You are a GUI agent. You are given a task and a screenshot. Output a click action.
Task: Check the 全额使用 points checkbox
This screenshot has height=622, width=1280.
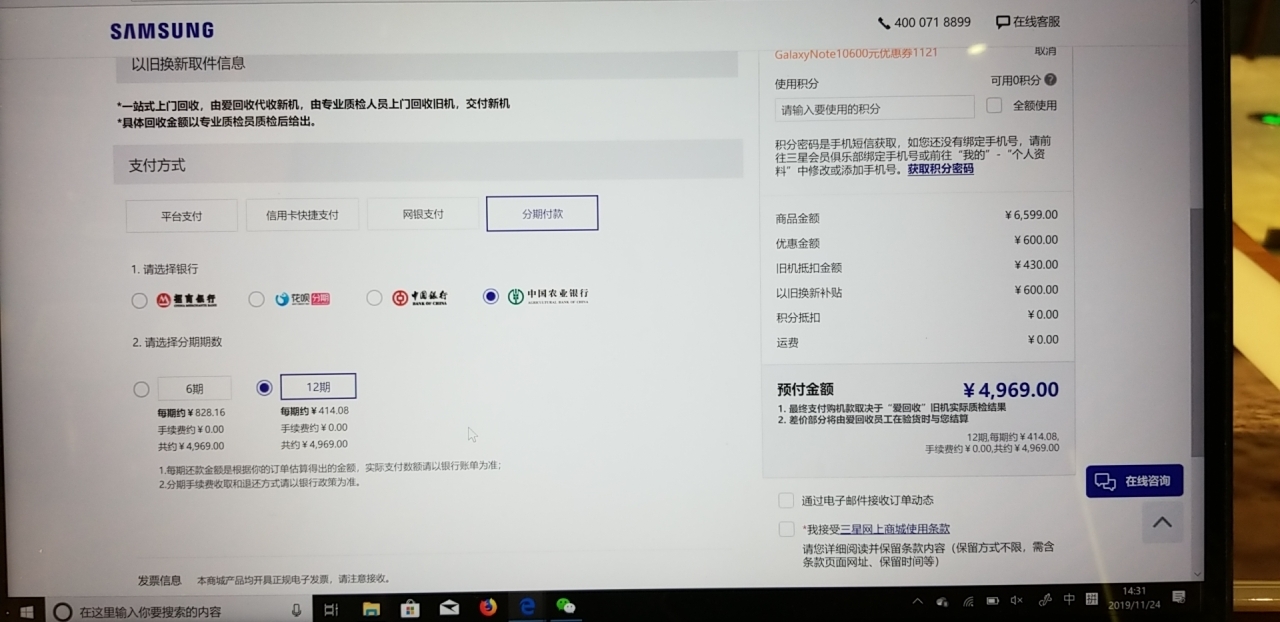pos(994,105)
